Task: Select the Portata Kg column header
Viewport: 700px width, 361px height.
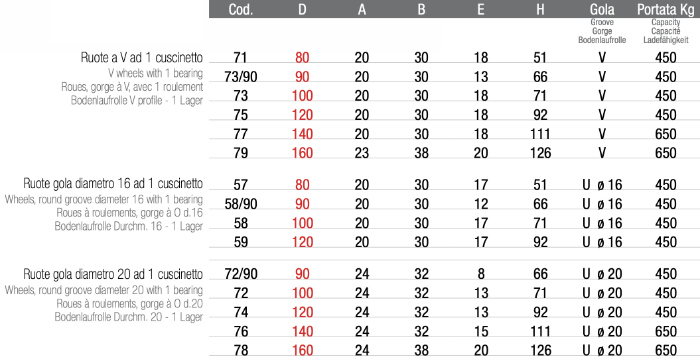Action: [x=666, y=9]
